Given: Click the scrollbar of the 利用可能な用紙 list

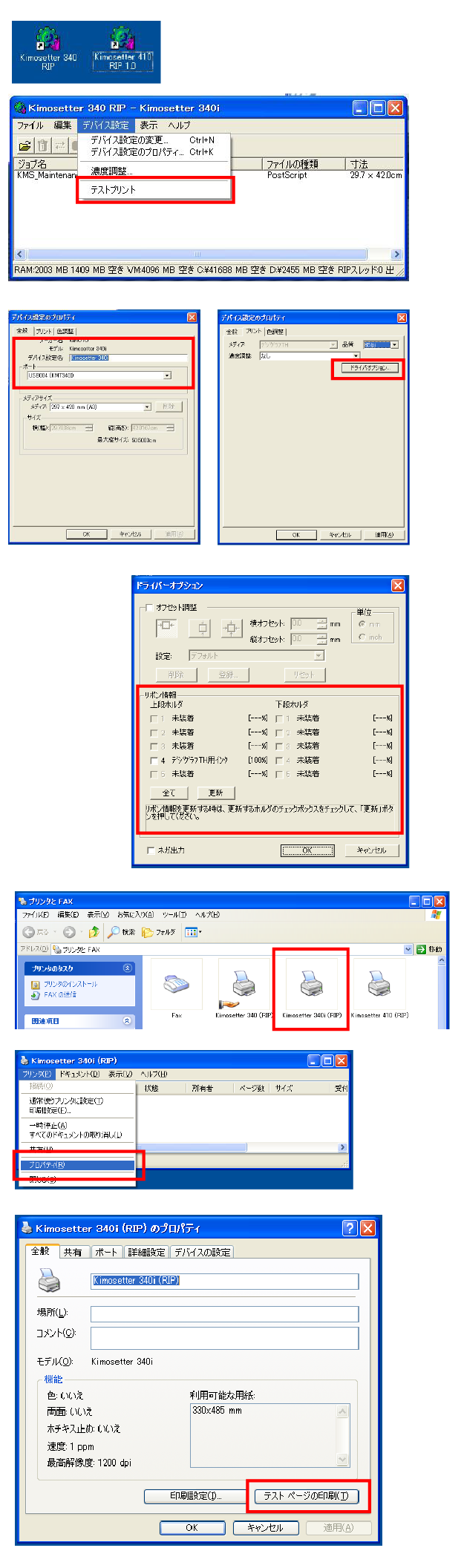Looking at the screenshot, I should point(342,1436).
